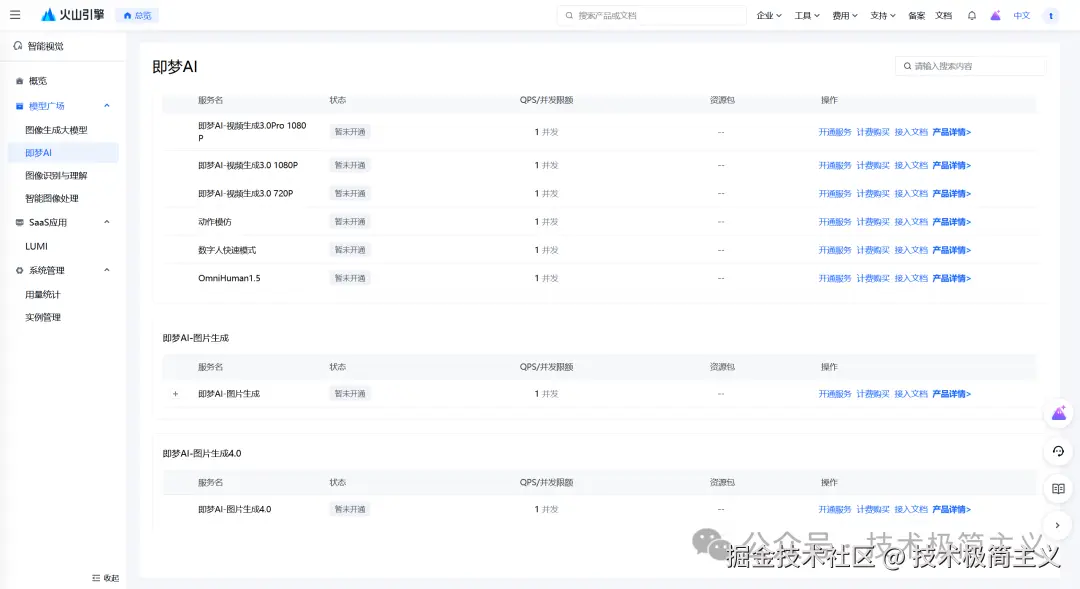This screenshot has width=1080, height=589.
Task: Open LUMI sidebar item
Action: 37,246
